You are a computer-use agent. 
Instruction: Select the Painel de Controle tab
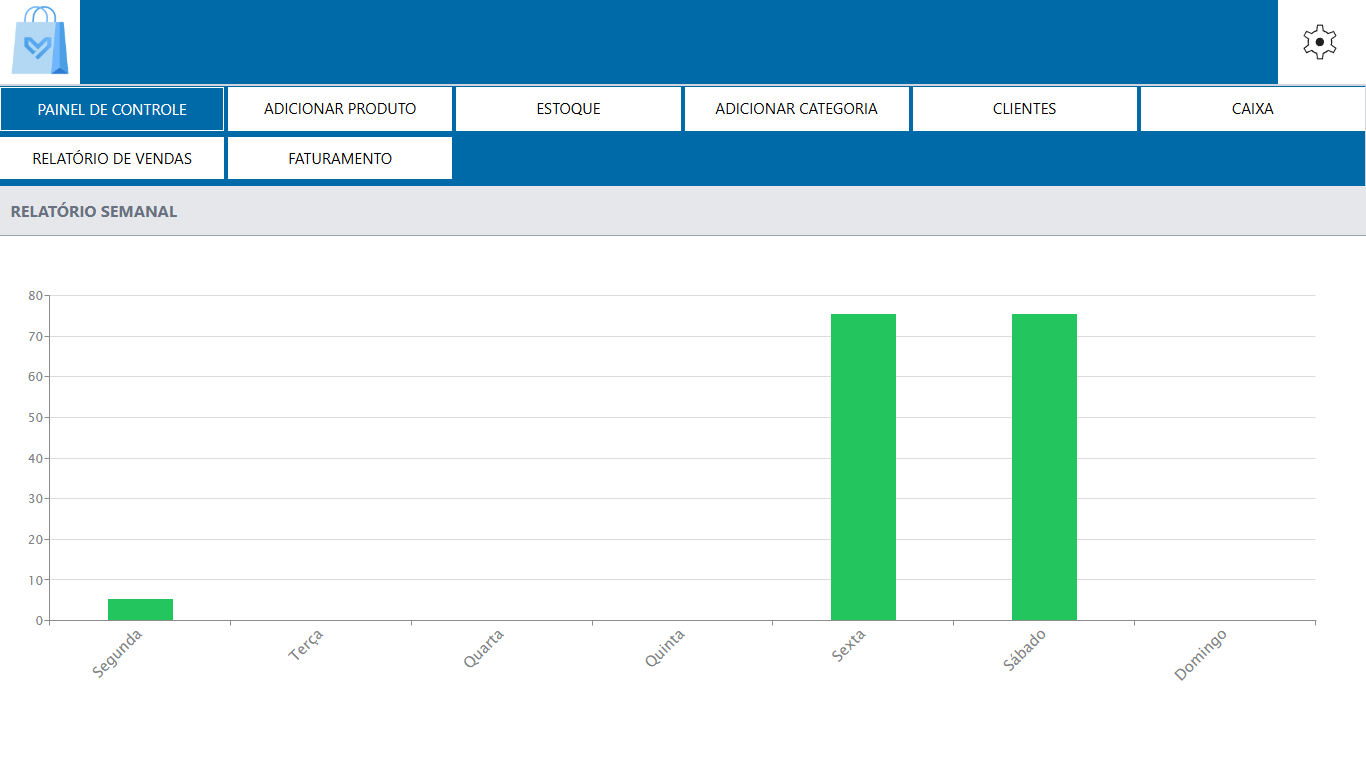[112, 109]
